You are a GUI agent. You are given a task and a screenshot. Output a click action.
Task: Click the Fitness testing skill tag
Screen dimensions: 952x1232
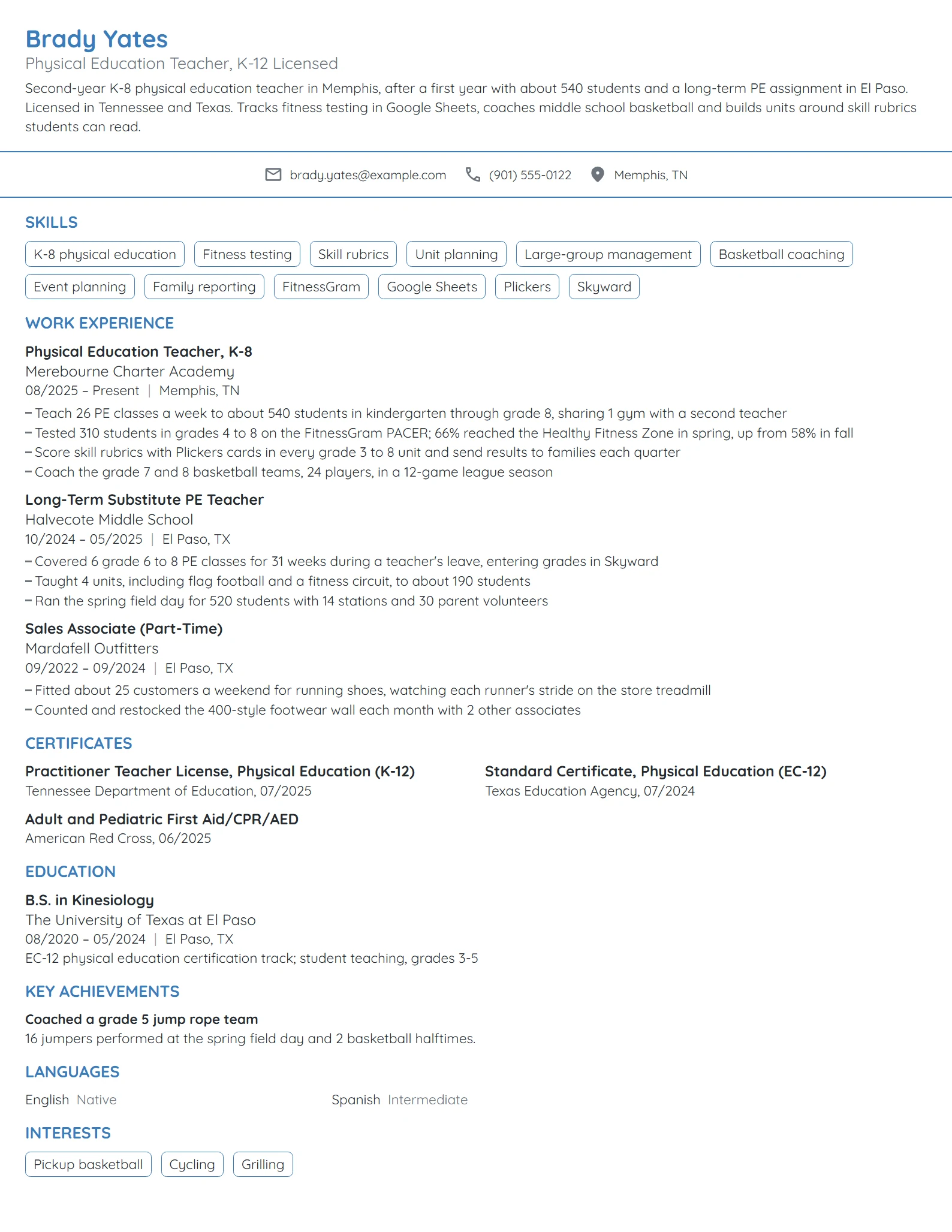(x=247, y=254)
